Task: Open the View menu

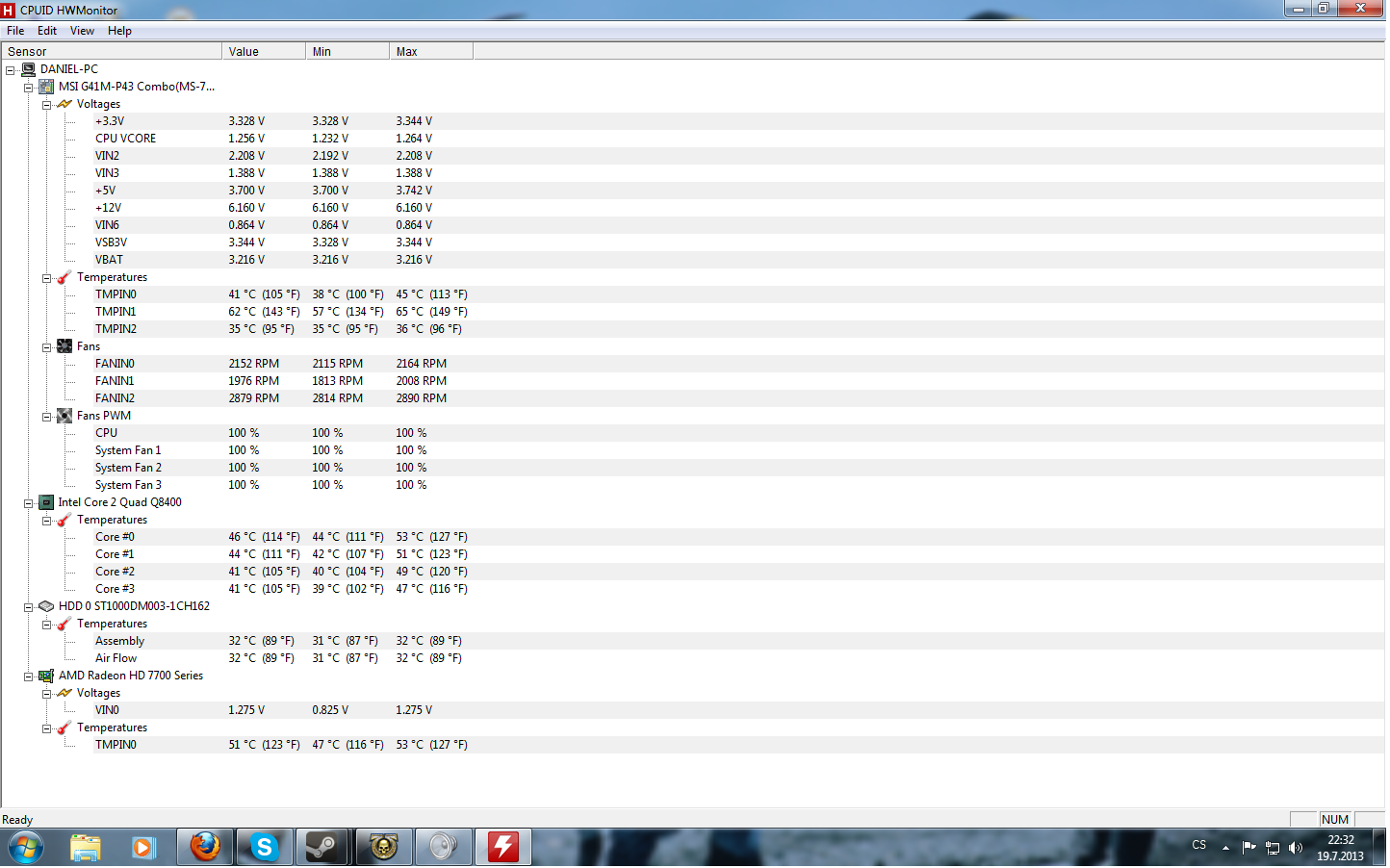Action: 82,31
